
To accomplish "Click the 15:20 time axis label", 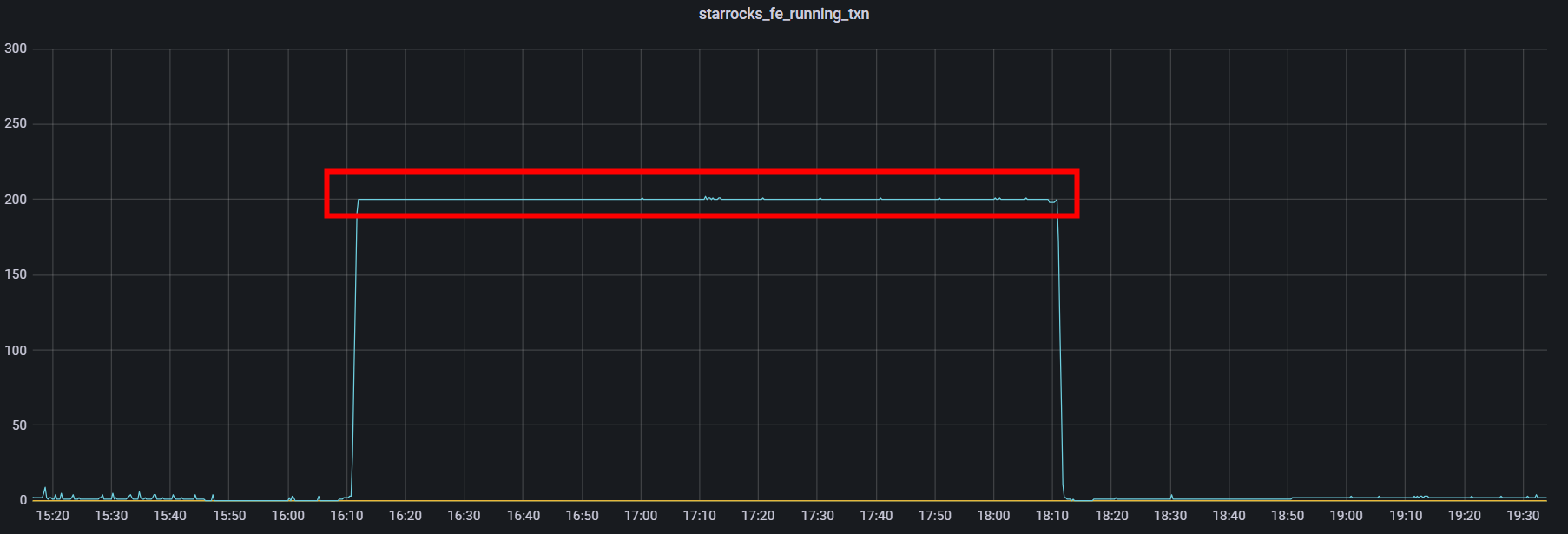I will 52,516.
